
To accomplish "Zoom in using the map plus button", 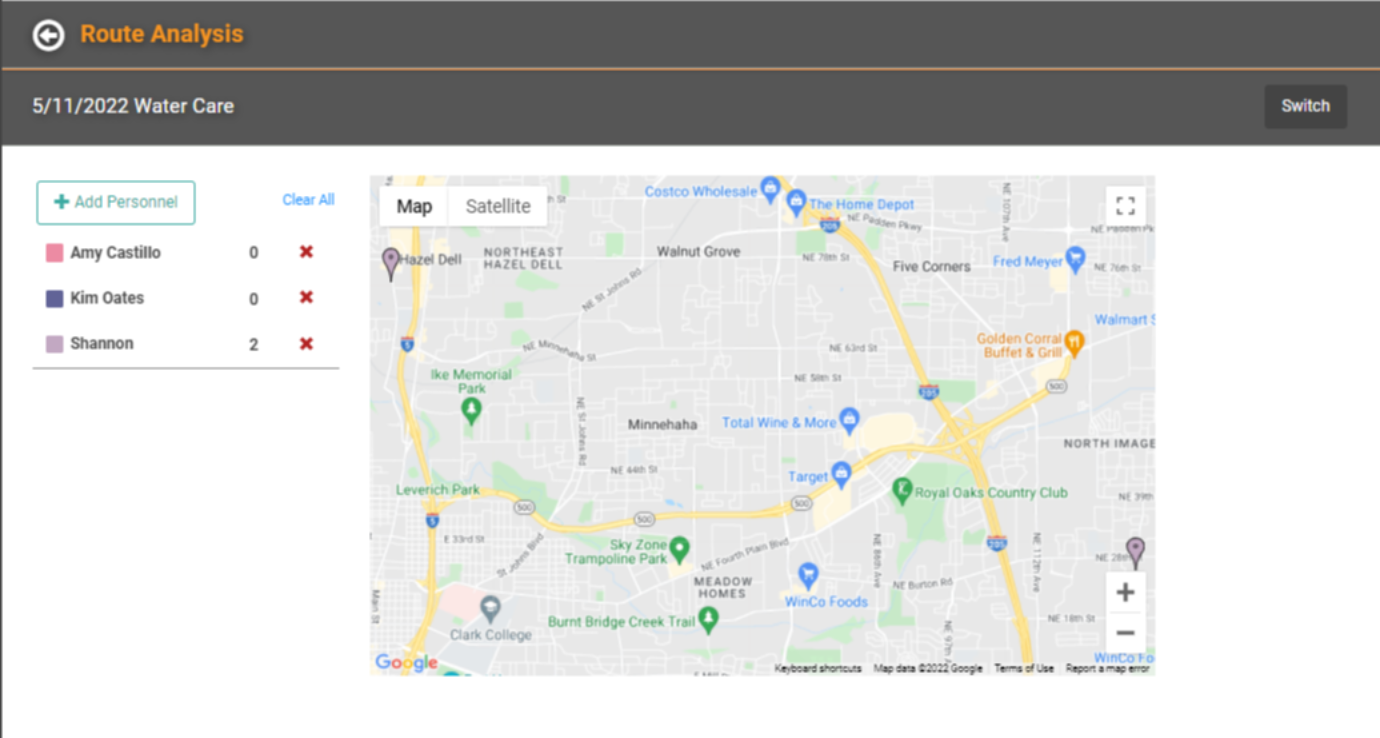I will [x=1125, y=593].
